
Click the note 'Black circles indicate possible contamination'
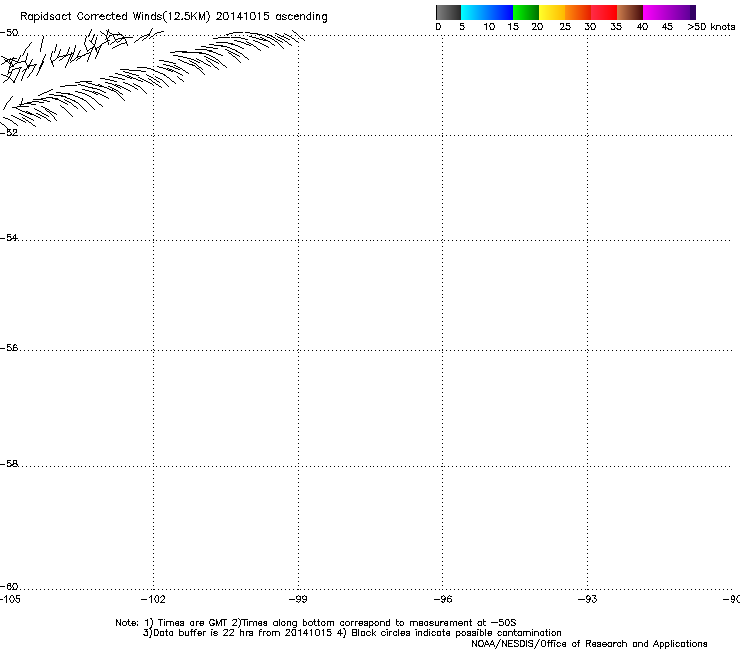[456, 633]
